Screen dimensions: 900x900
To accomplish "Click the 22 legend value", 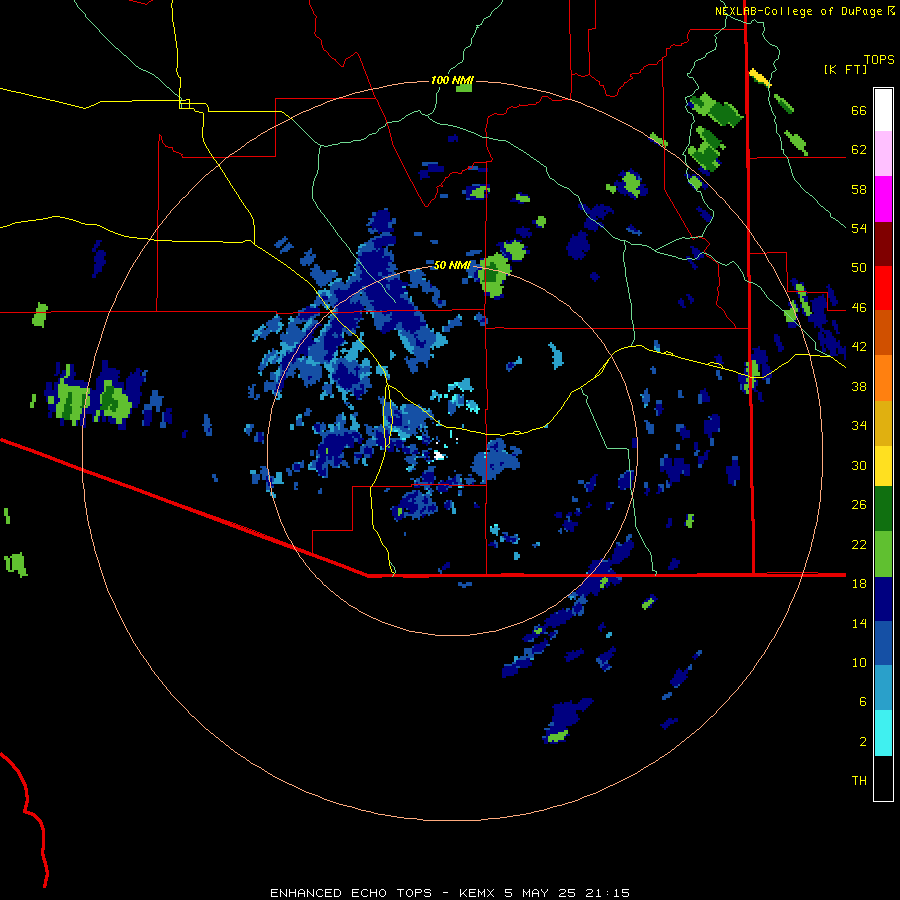I will click(859, 544).
